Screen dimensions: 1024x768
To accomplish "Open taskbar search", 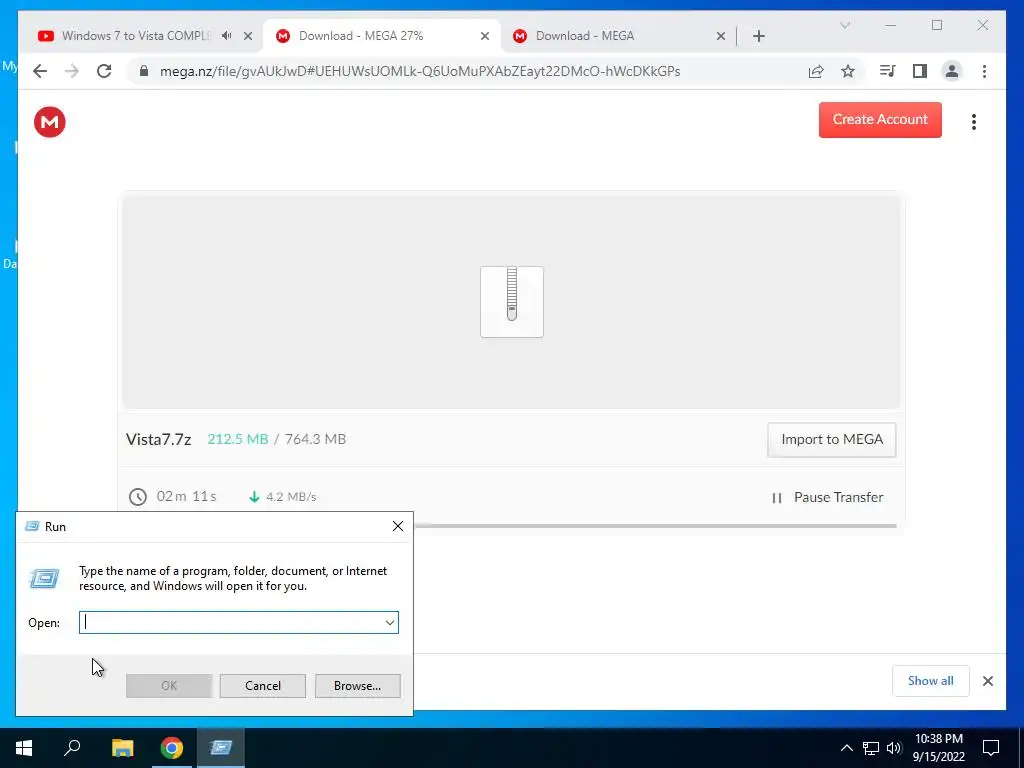I will (x=72, y=748).
